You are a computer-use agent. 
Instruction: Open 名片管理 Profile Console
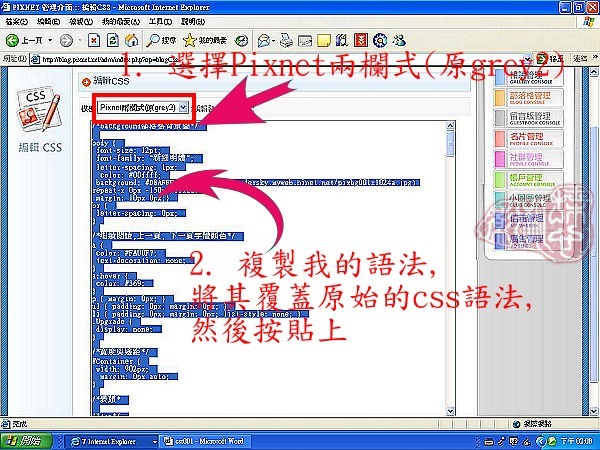pyautogui.click(x=528, y=139)
